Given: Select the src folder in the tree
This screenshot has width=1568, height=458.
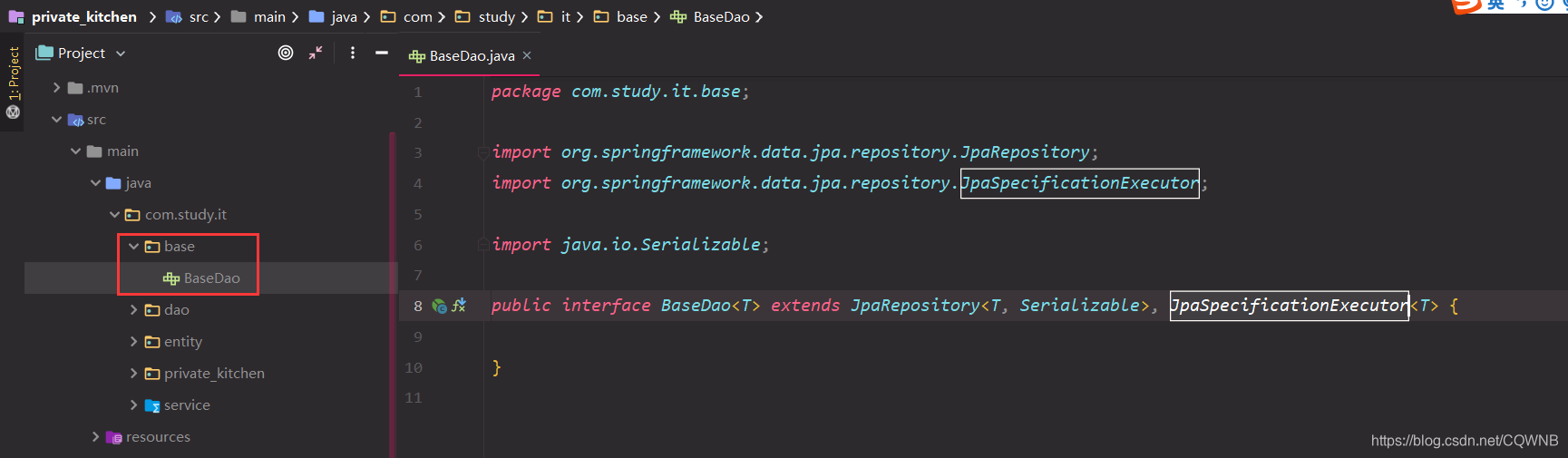Looking at the screenshot, I should (210, 120).
